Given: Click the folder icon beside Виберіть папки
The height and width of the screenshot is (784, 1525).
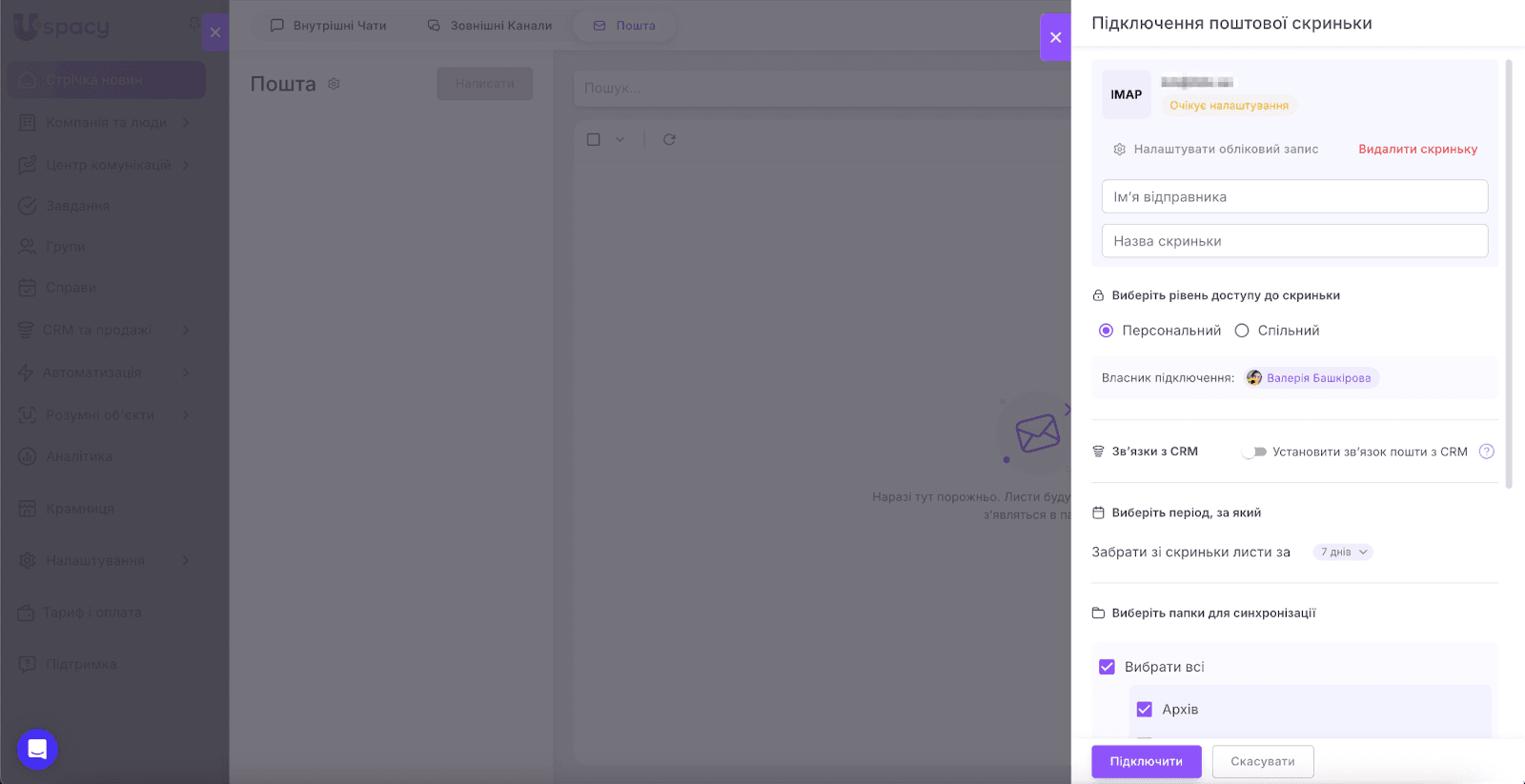Looking at the screenshot, I should coord(1098,613).
